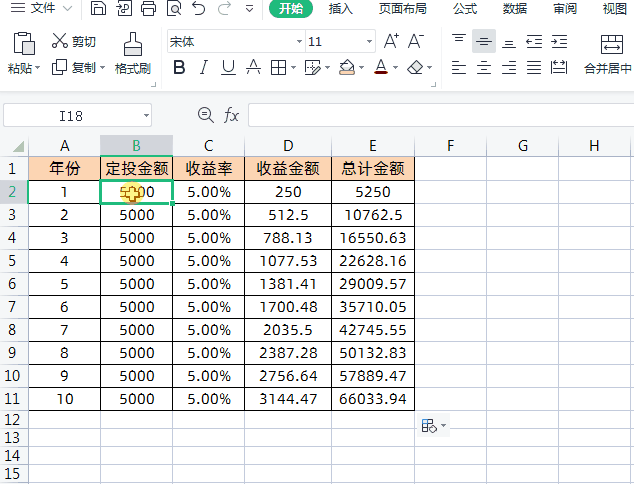Image resolution: width=634 pixels, height=484 pixels.
Task: Click the Select All corner triangle
Action: [x=19, y=146]
